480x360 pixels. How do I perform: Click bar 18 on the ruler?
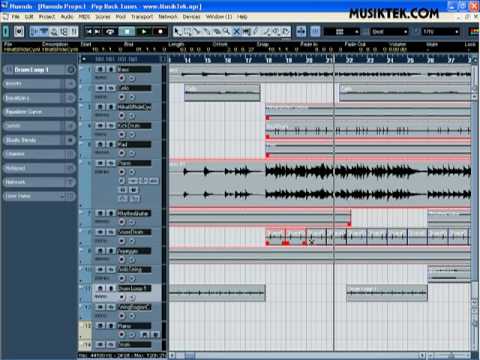[269, 60]
